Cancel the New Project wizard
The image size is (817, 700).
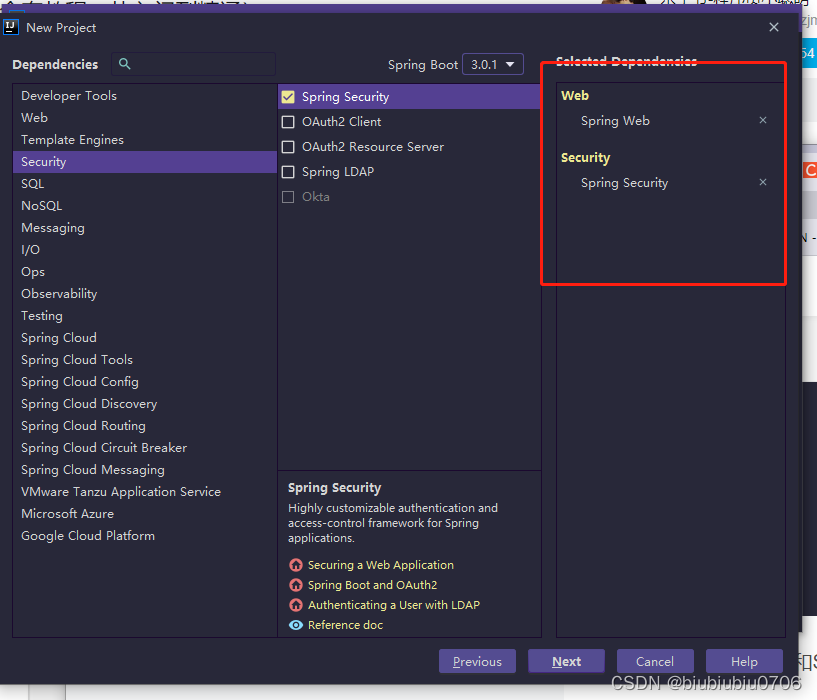[655, 661]
